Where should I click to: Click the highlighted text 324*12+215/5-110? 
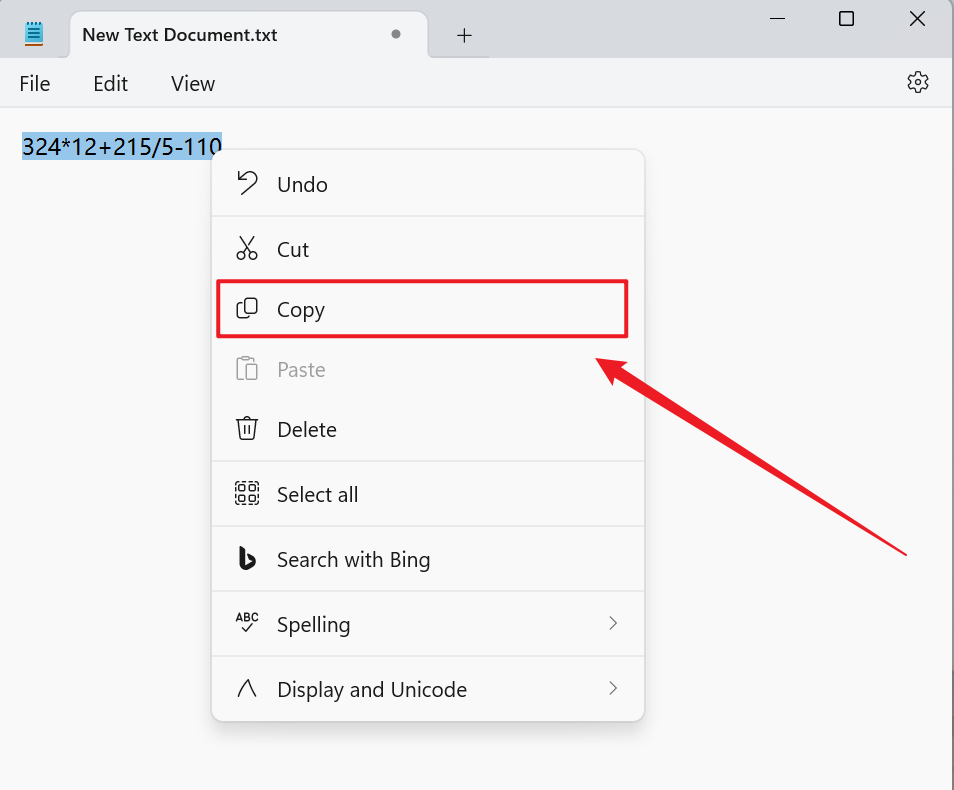click(120, 147)
